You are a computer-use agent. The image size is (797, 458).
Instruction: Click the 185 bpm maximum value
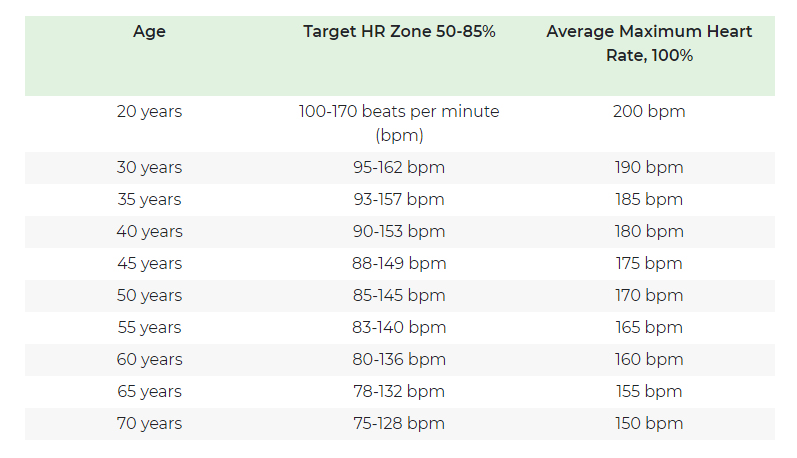(x=649, y=200)
